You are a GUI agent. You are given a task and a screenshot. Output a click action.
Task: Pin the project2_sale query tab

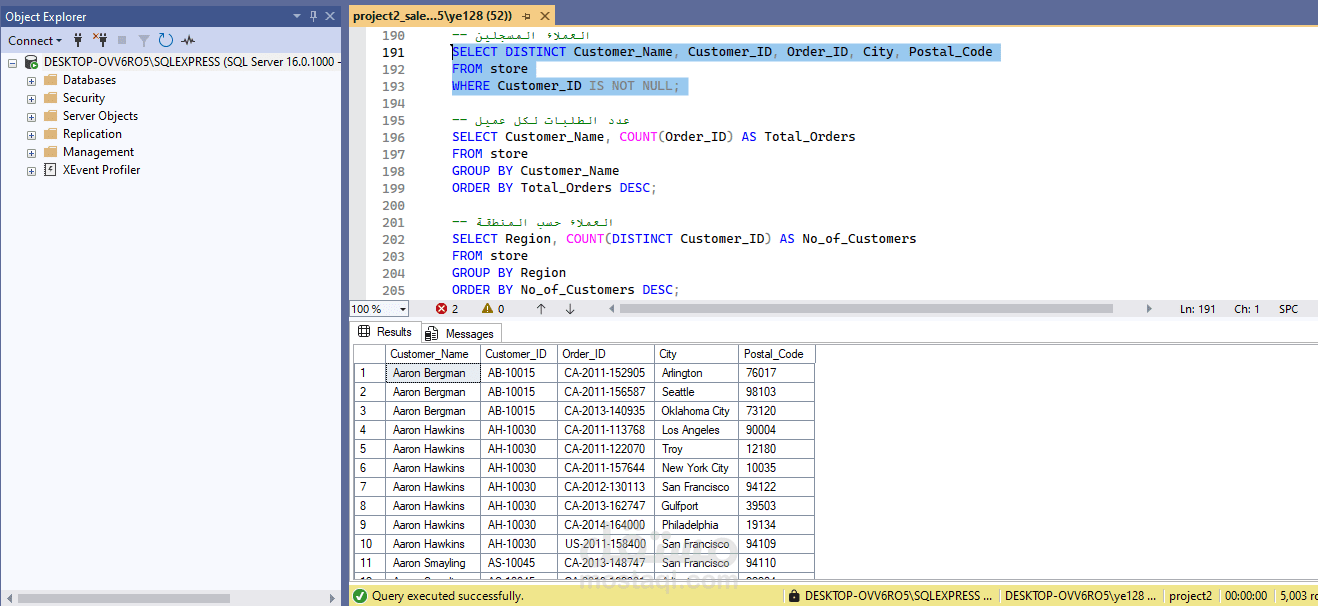point(527,16)
